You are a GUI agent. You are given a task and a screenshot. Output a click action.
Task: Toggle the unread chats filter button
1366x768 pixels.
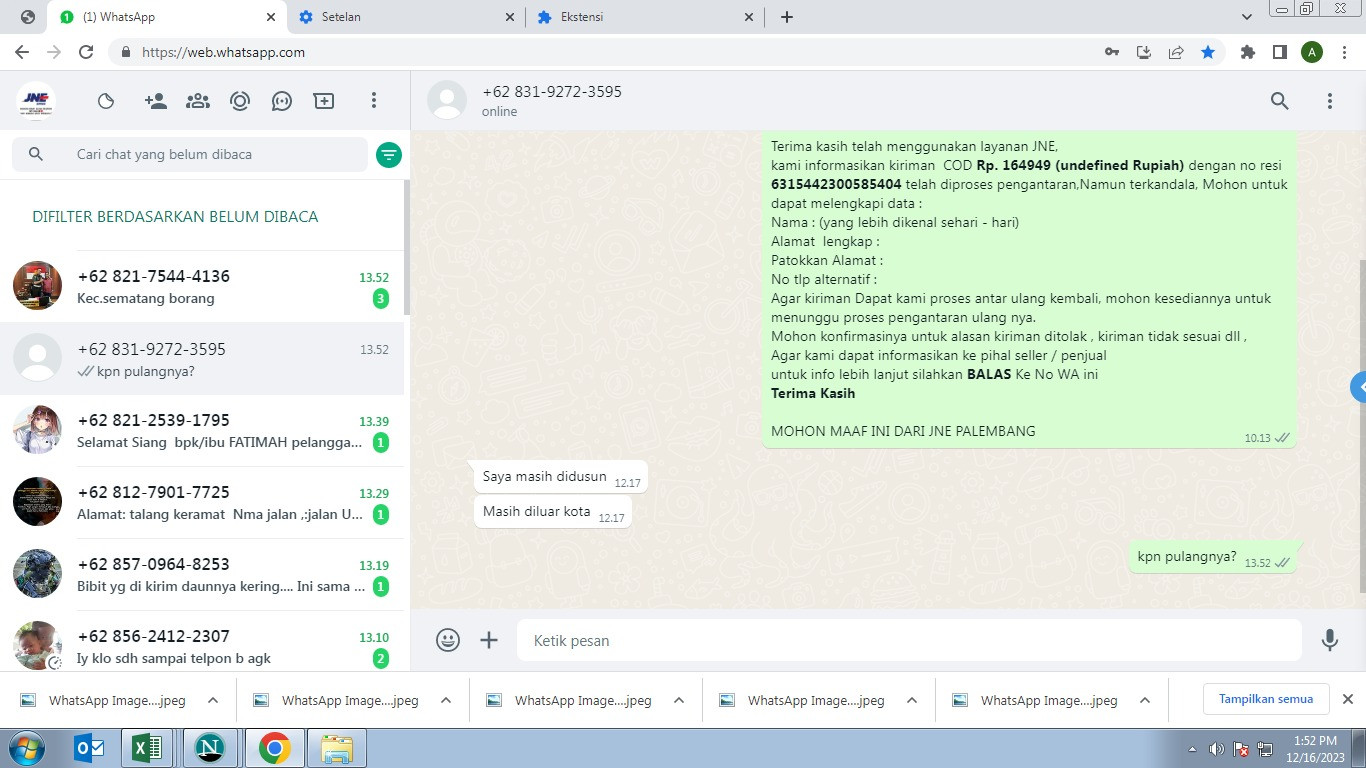click(389, 154)
